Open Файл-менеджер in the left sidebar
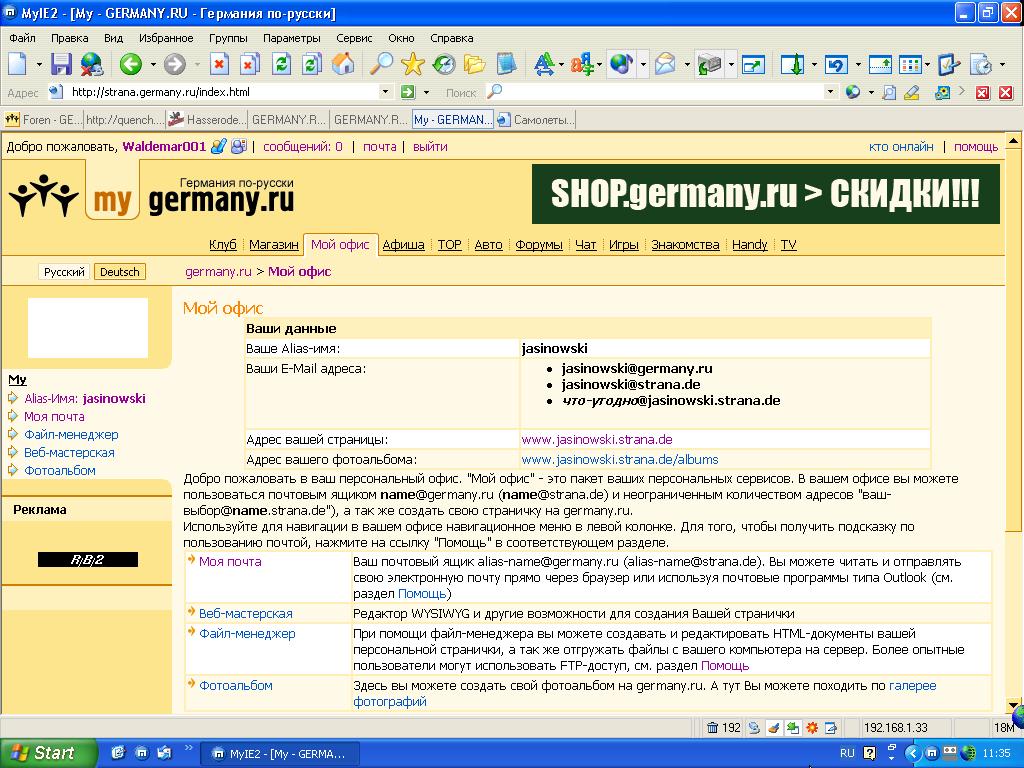This screenshot has width=1024, height=768. pyautogui.click(x=71, y=434)
